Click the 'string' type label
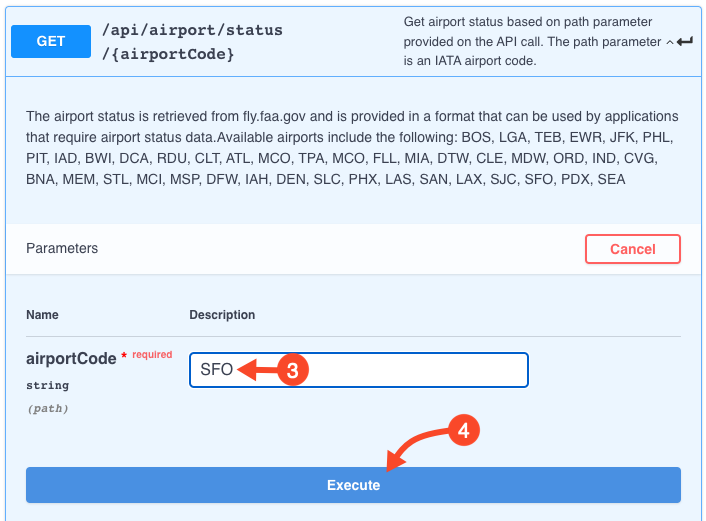706x521 pixels. click(47, 385)
